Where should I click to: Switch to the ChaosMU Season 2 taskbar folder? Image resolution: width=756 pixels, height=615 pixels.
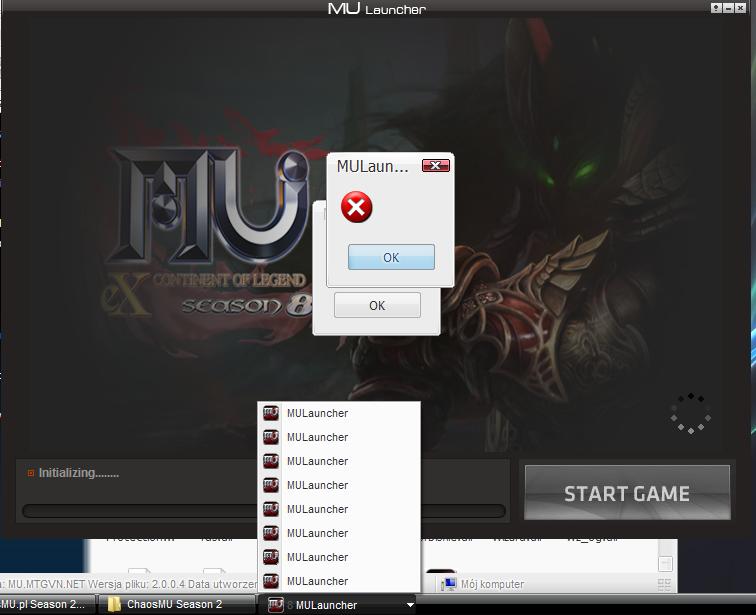pos(176,604)
